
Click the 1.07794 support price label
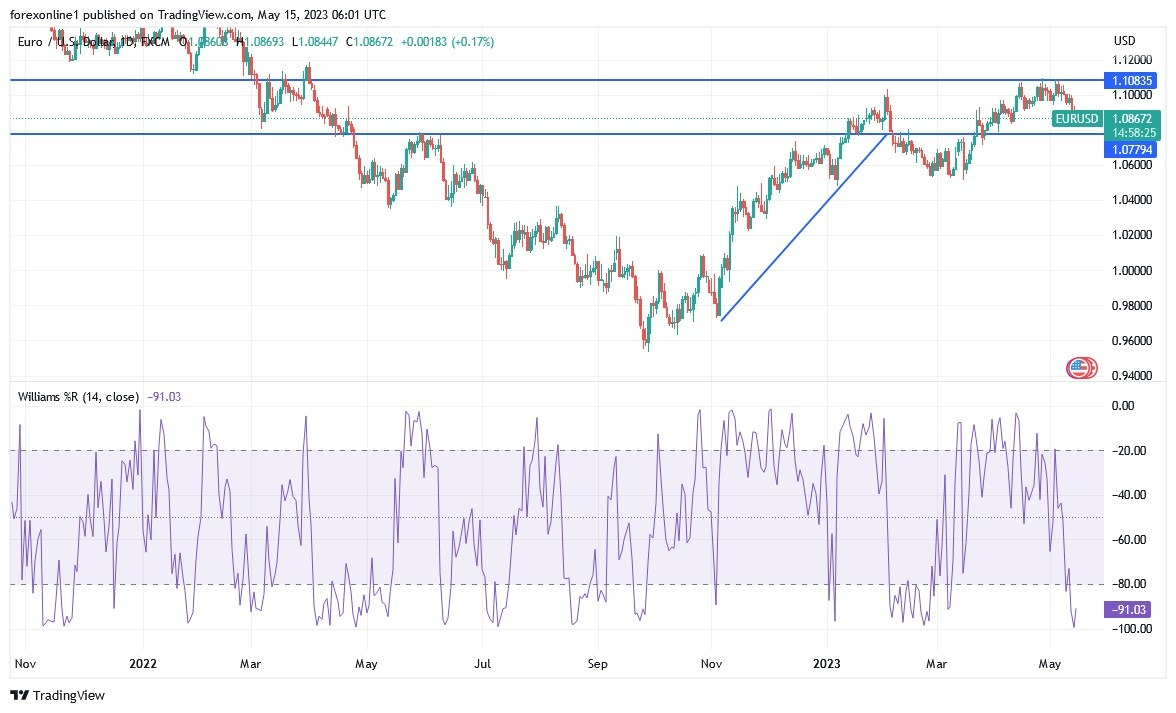pyautogui.click(x=1133, y=147)
